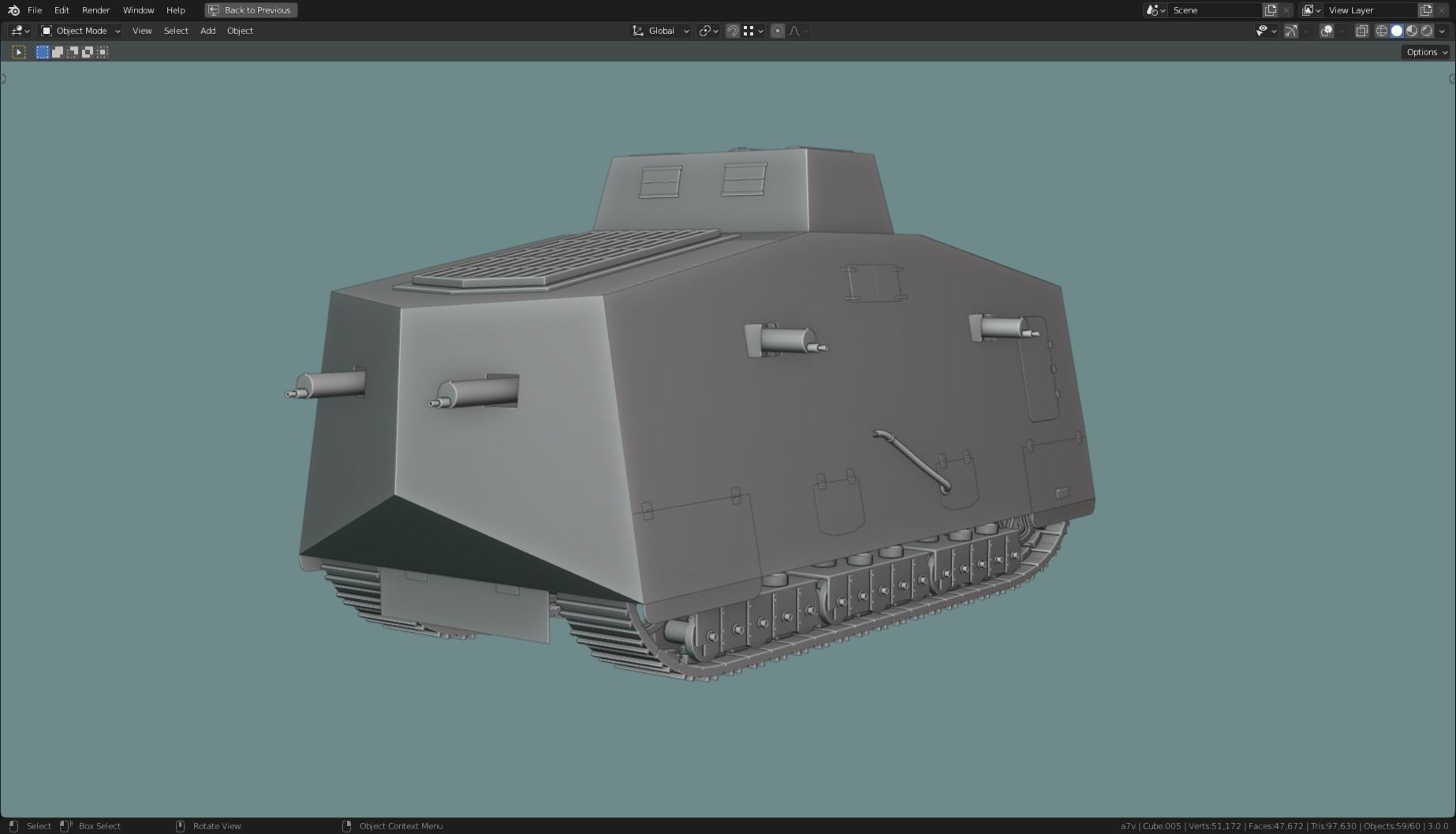Image resolution: width=1456 pixels, height=834 pixels.
Task: Choose the Subtract select mode icon
Action: 73,51
